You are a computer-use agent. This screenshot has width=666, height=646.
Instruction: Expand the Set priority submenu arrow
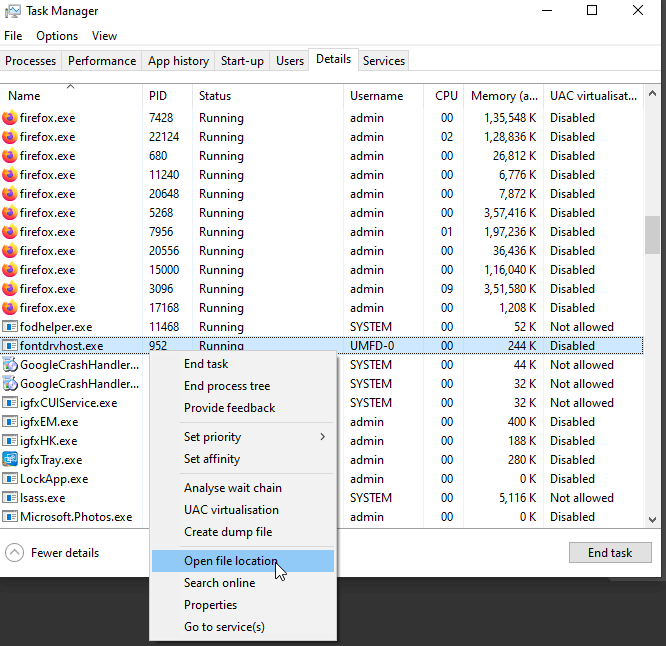coord(323,437)
